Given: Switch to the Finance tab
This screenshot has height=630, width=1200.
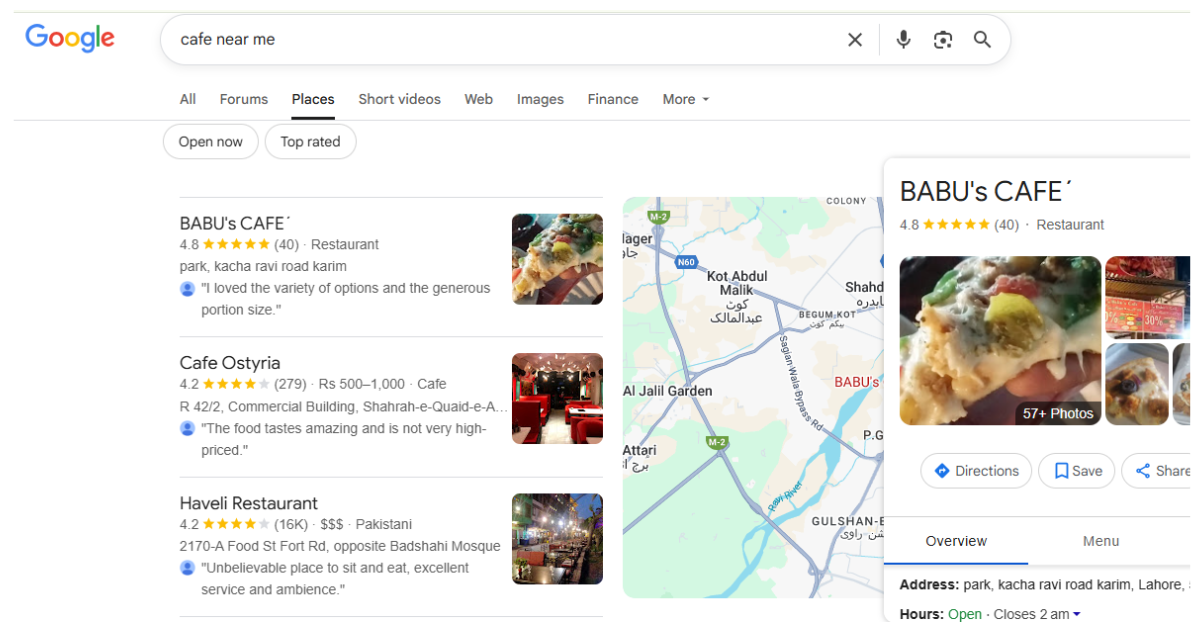Looking at the screenshot, I should (x=613, y=99).
